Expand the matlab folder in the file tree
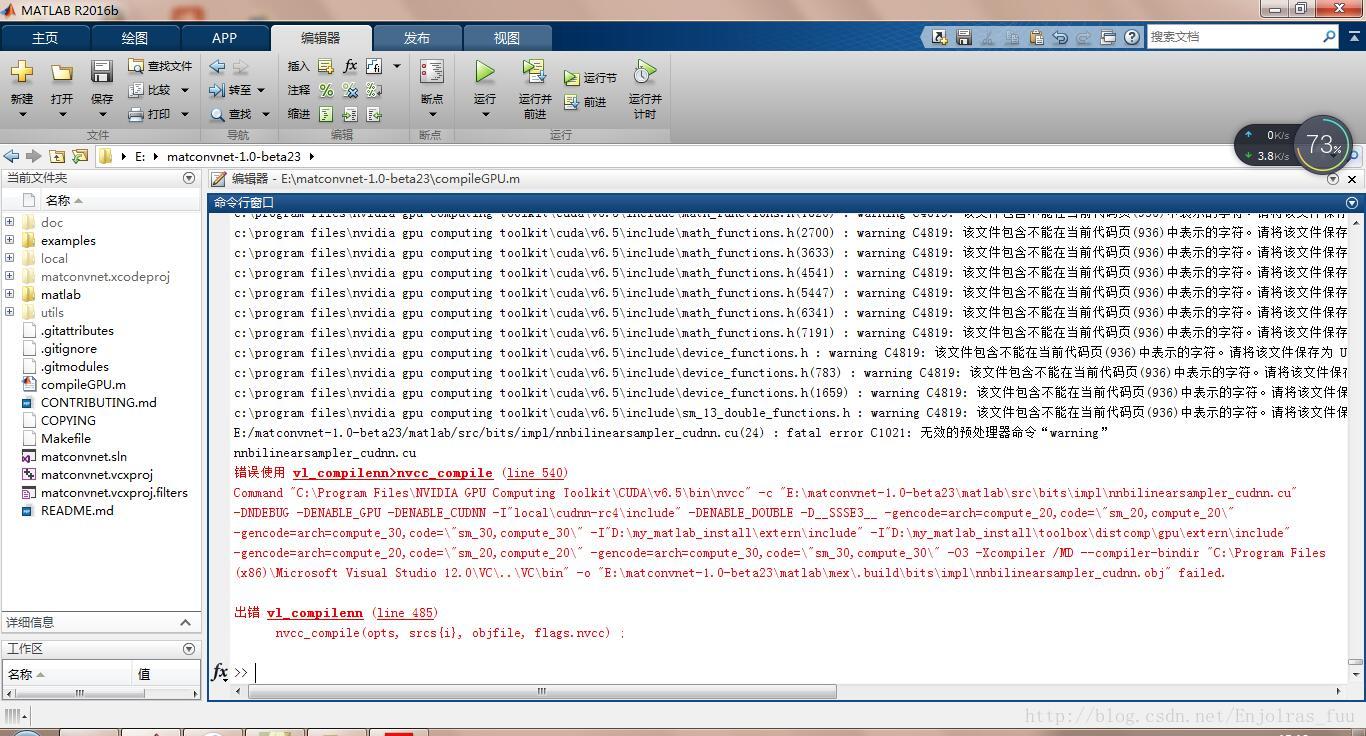Image resolution: width=1366 pixels, height=736 pixels. (x=10, y=294)
